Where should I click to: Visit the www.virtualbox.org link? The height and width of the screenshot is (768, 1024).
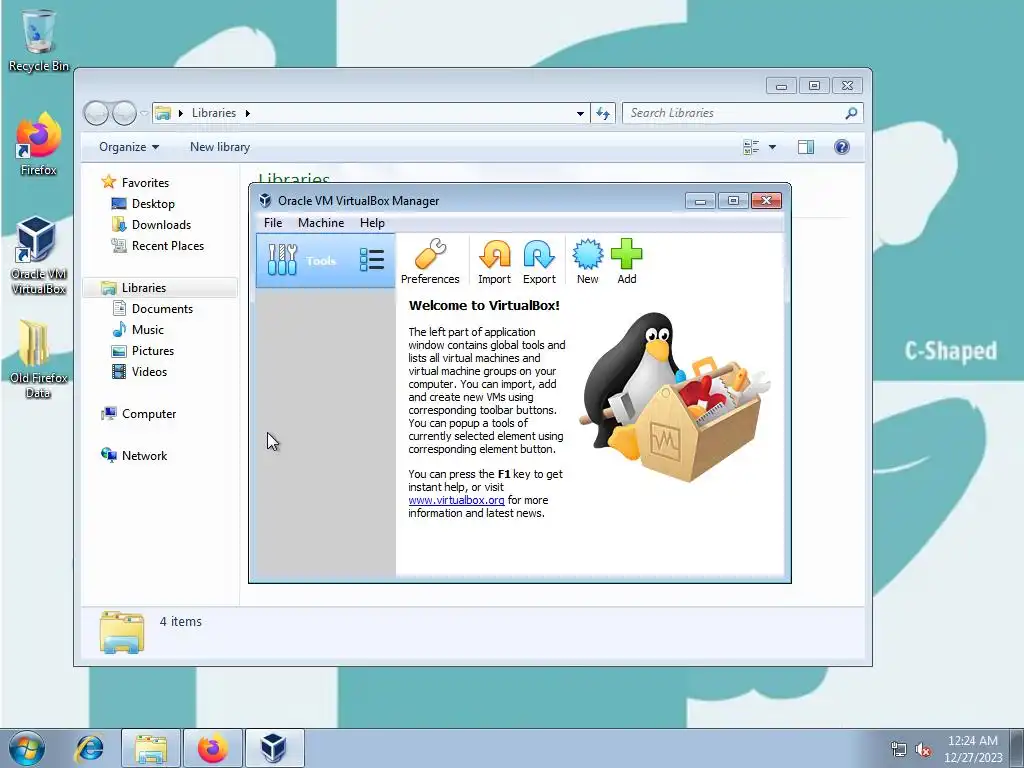point(456,500)
